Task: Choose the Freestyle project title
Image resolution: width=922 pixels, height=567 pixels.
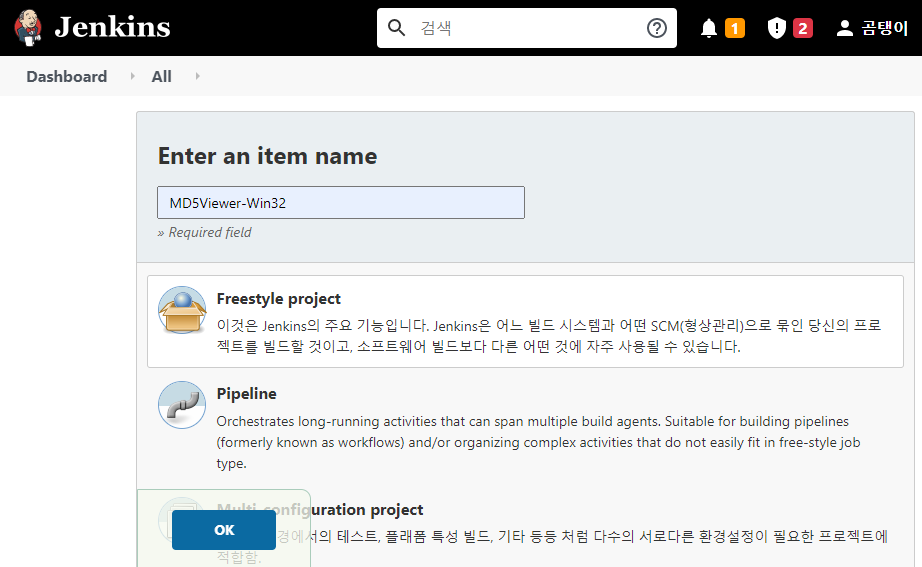Action: coord(278,299)
